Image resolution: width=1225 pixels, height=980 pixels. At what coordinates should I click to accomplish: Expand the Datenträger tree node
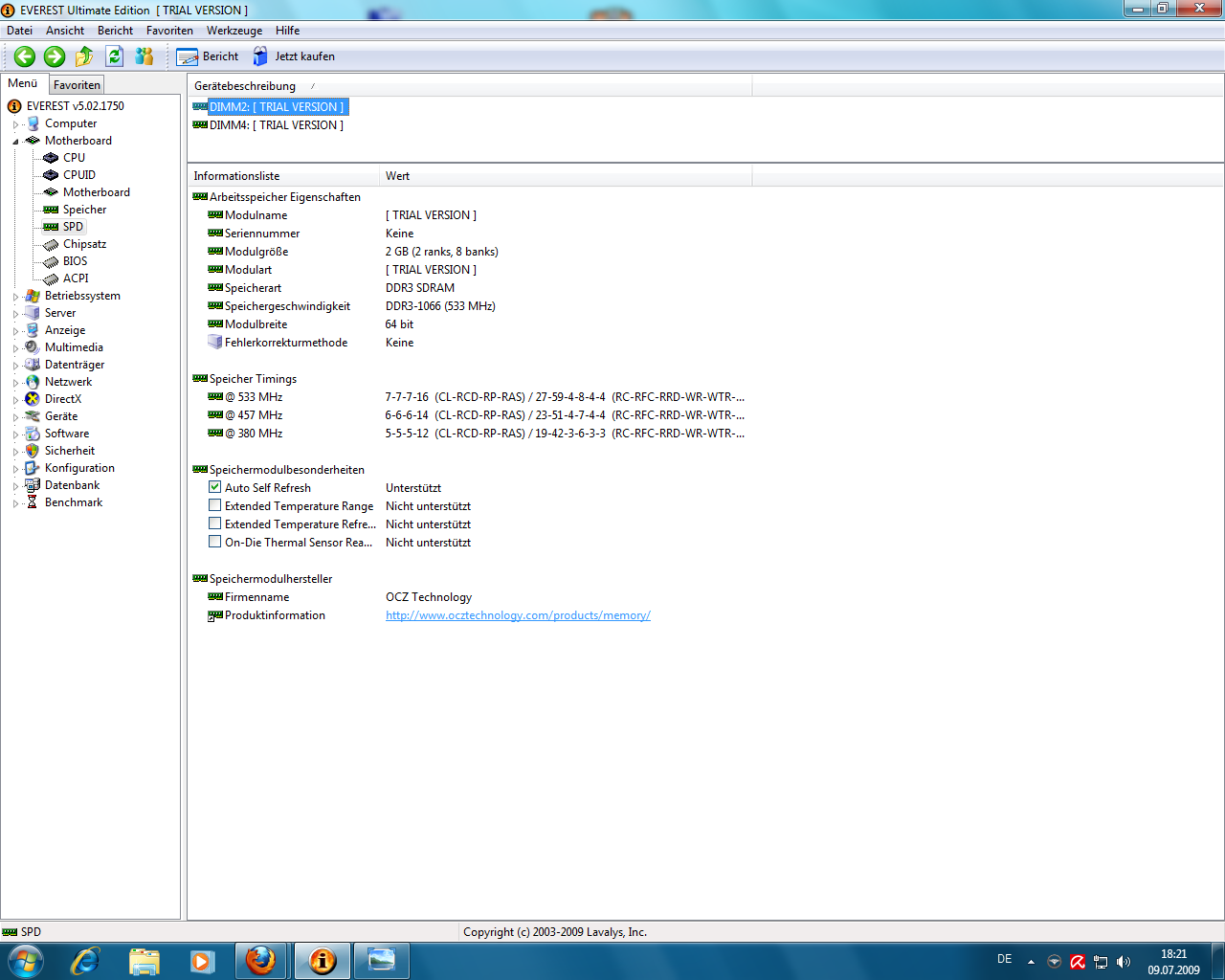pos(15,366)
